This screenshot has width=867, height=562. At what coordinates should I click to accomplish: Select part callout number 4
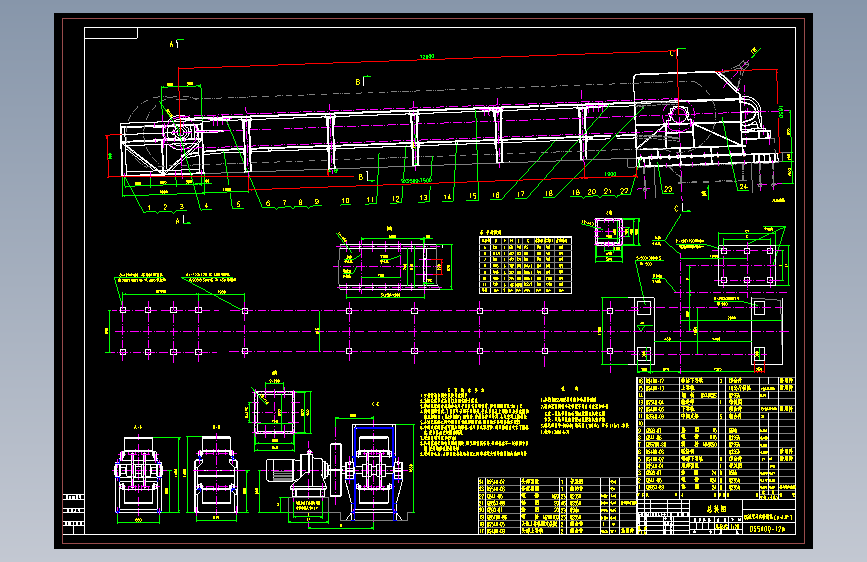pyautogui.click(x=206, y=206)
